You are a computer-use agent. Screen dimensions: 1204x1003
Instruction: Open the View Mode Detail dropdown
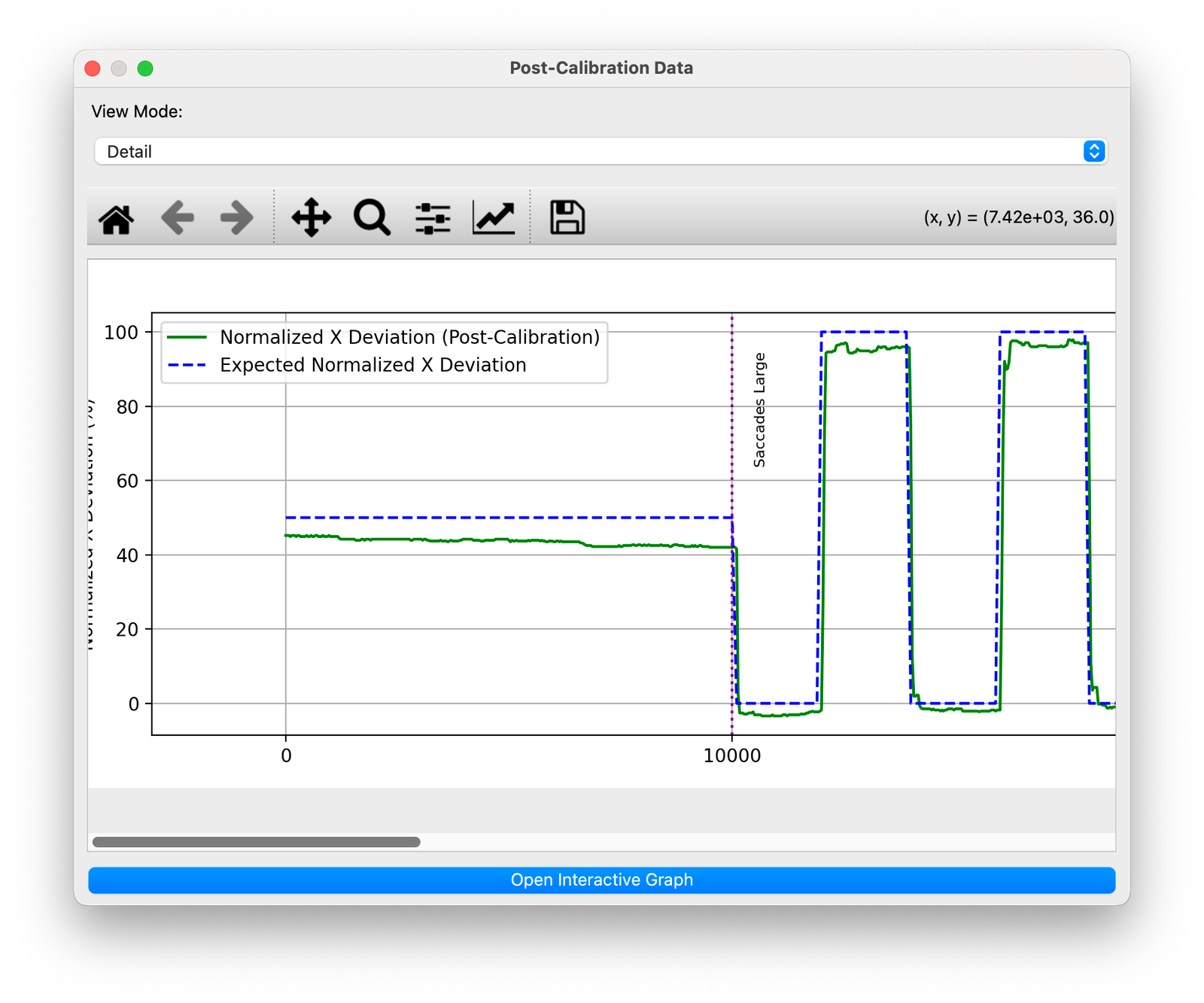click(x=587, y=152)
